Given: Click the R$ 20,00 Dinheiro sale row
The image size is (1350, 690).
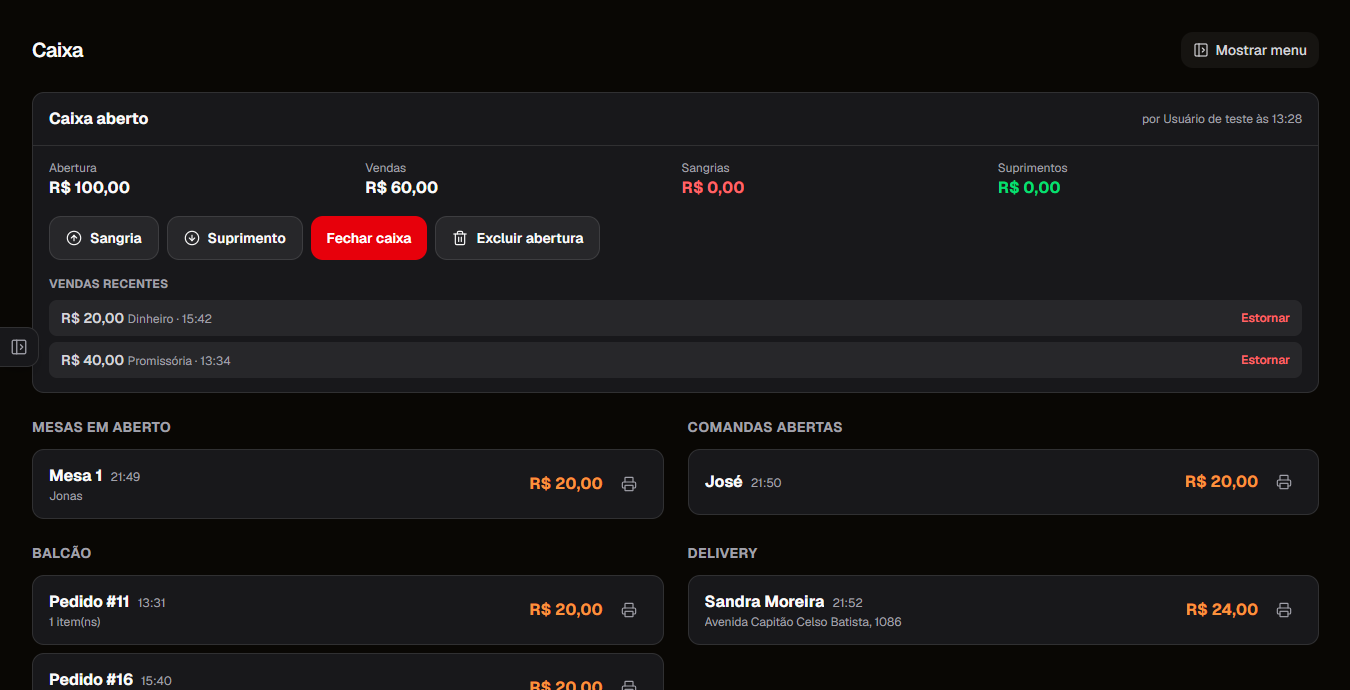Looking at the screenshot, I should (675, 318).
